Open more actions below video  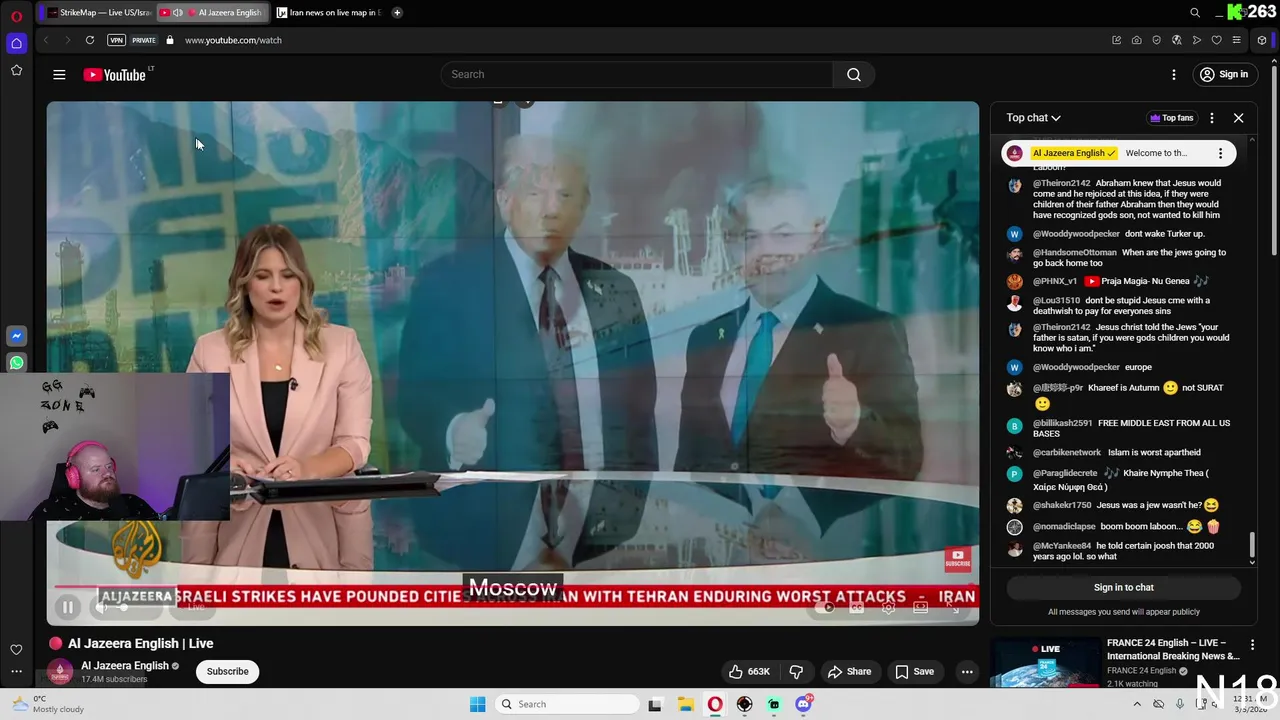coord(967,671)
